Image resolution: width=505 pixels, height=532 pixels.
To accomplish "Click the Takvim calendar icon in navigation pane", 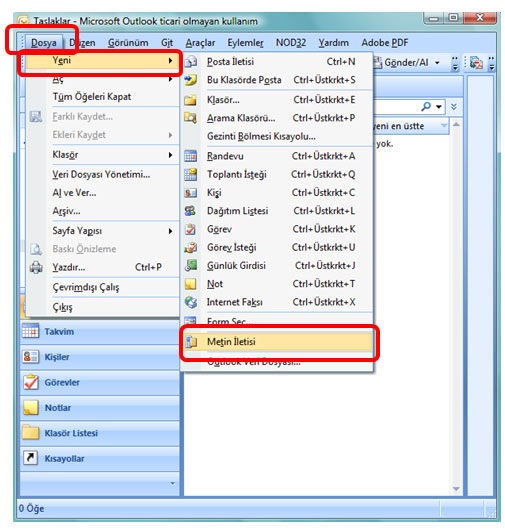I will (x=31, y=331).
